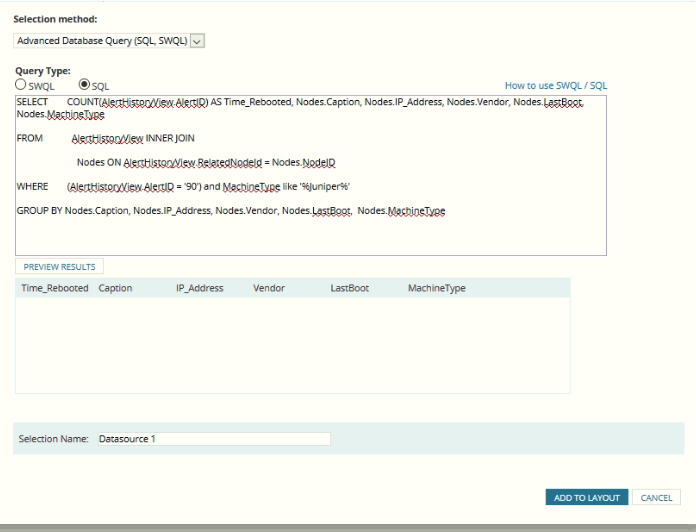Image resolution: width=696 pixels, height=532 pixels.
Task: Click the Query Type label
Action: (x=43, y=71)
